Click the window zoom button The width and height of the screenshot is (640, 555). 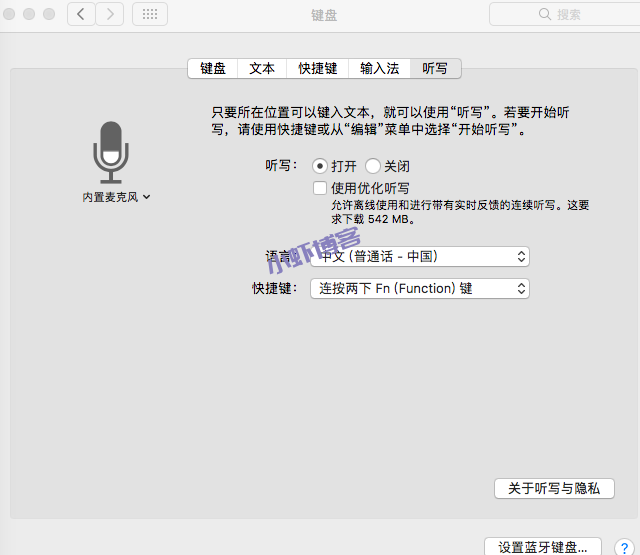pyautogui.click(x=49, y=14)
